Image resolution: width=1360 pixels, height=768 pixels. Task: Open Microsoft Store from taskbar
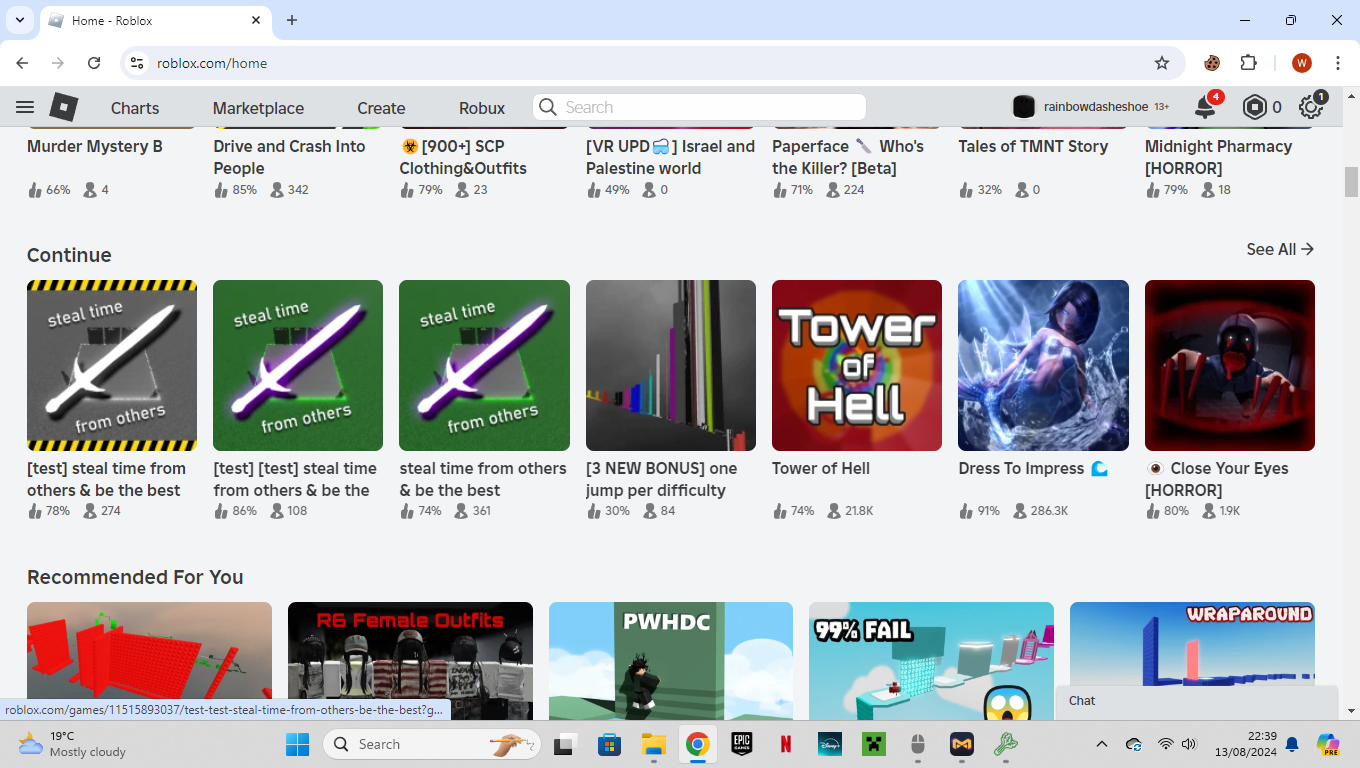tap(609, 744)
